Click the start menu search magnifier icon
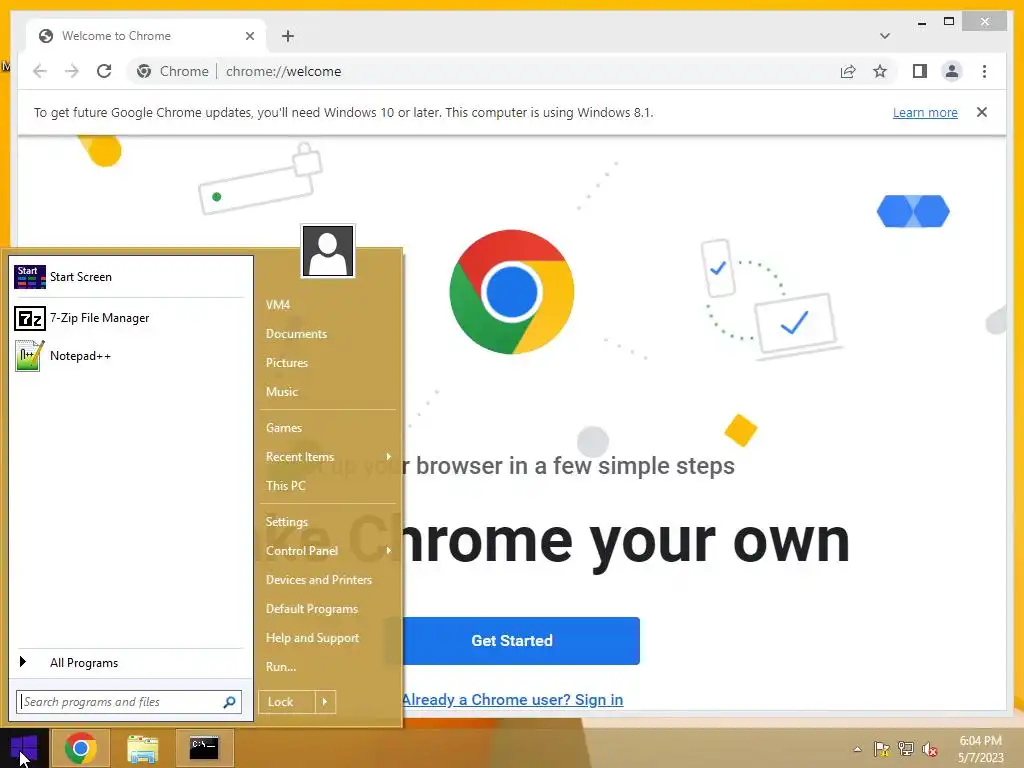This screenshot has height=768, width=1024. pos(229,702)
